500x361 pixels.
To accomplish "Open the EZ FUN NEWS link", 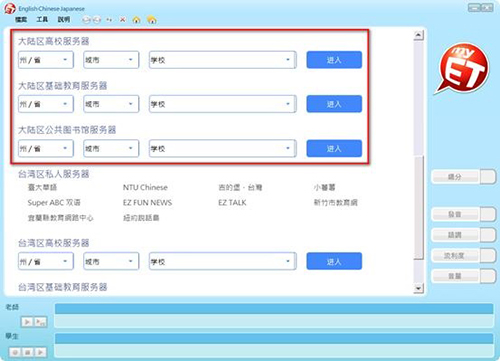I will 147,202.
